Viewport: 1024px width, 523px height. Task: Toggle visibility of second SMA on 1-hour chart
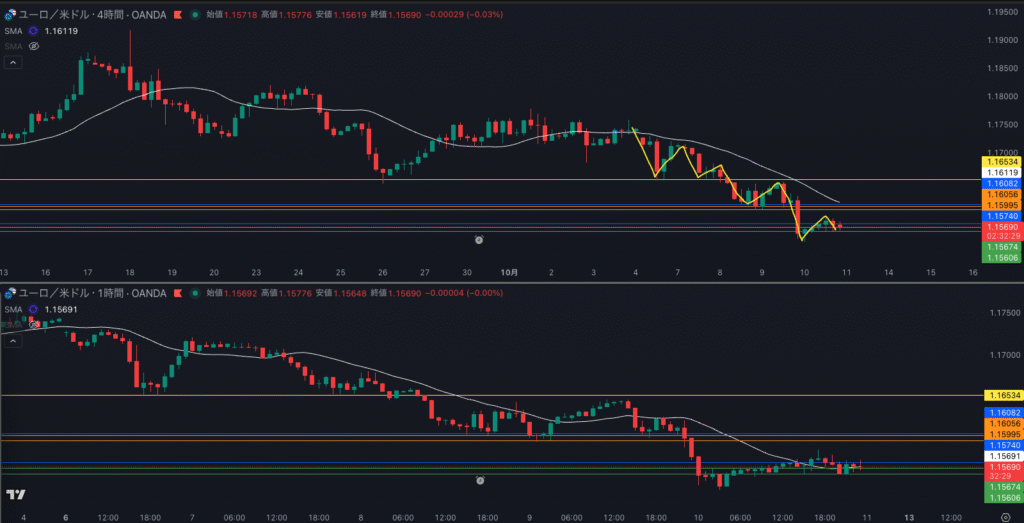(x=34, y=324)
